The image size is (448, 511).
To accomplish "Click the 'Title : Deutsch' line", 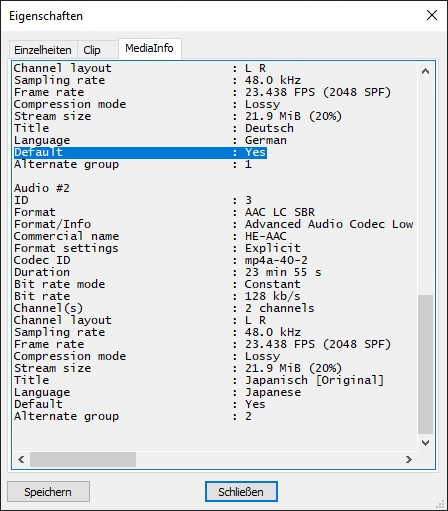I will (154, 128).
